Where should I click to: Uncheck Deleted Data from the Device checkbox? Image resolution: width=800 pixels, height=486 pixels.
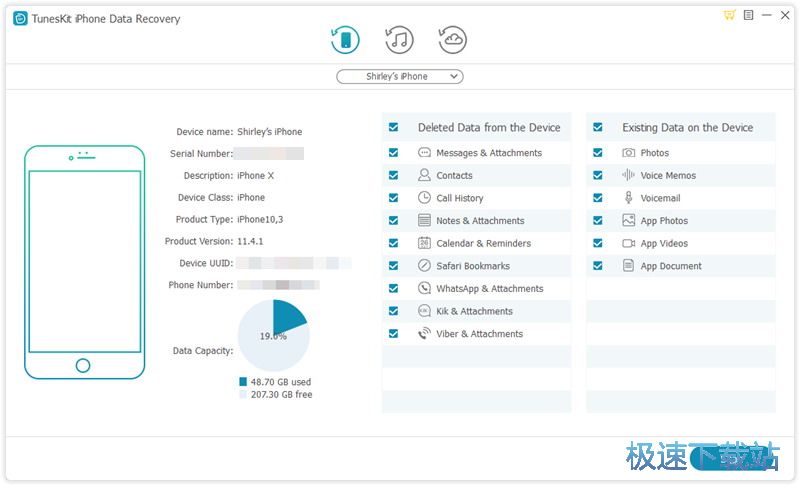tap(393, 127)
